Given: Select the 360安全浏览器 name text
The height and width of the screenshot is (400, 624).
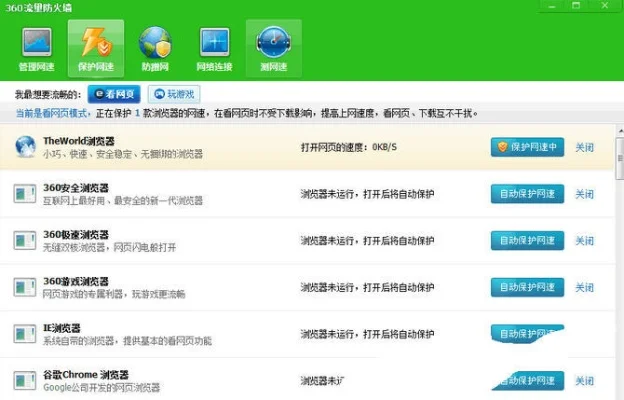Looking at the screenshot, I should (x=76, y=187).
